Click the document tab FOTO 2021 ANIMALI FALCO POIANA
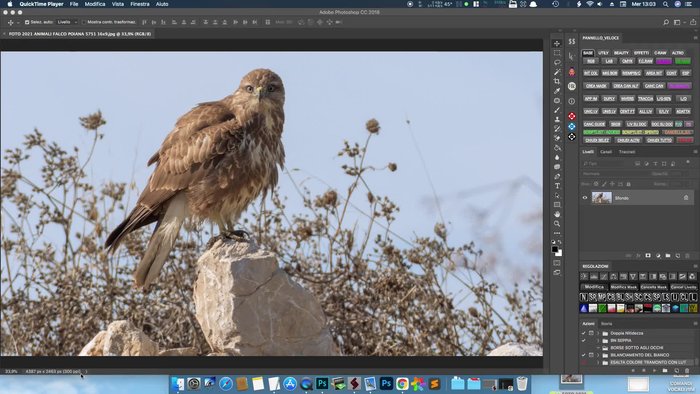 (80, 34)
